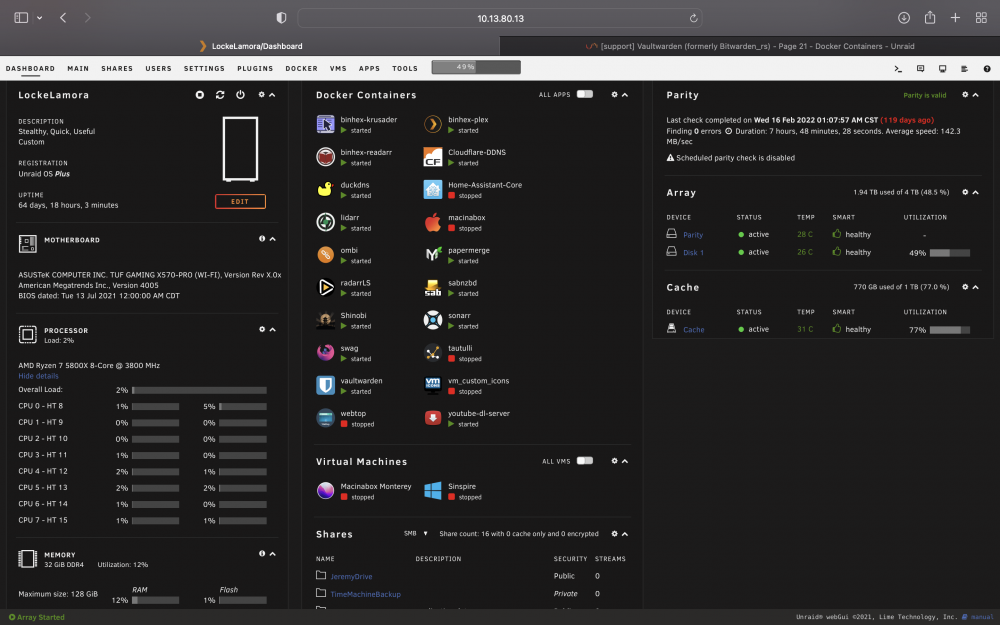Collapse the Shares panel

click(625, 534)
